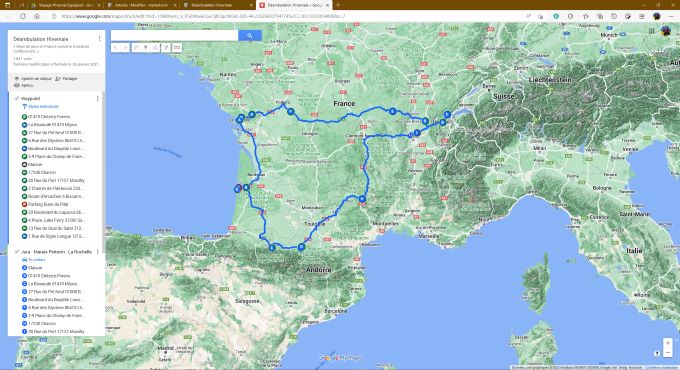Select 1 Rue de Sigise Longue waypoint
Viewport: 680px width, 370px height.
(x=56, y=236)
